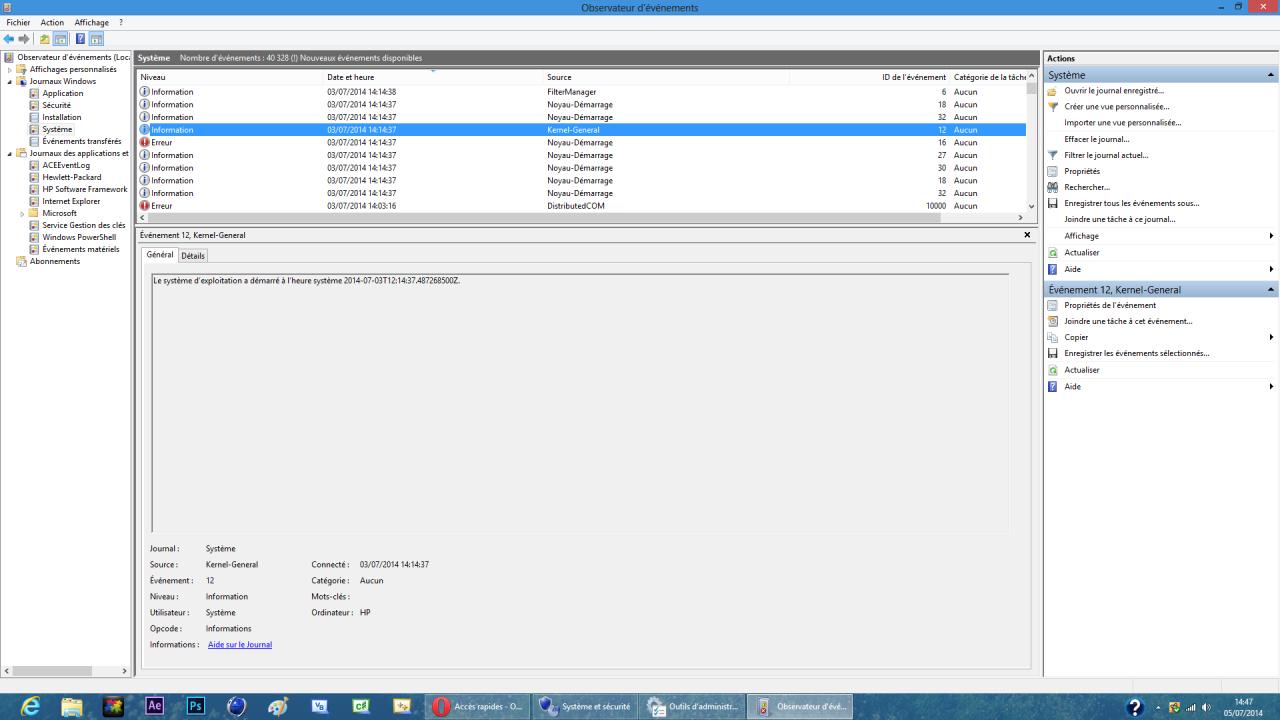1280x720 pixels.
Task: Click the Copier icon in the event actions
Action: [1052, 337]
